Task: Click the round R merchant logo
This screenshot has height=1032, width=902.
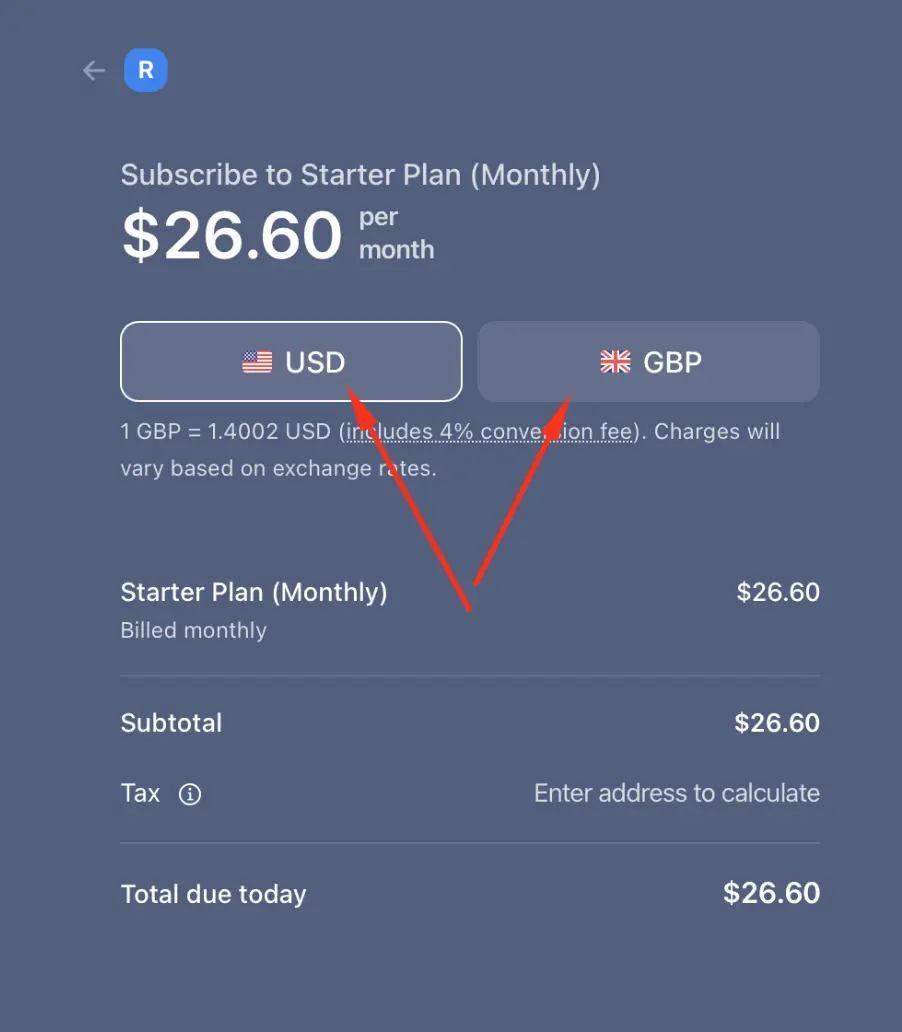Action: coord(146,70)
